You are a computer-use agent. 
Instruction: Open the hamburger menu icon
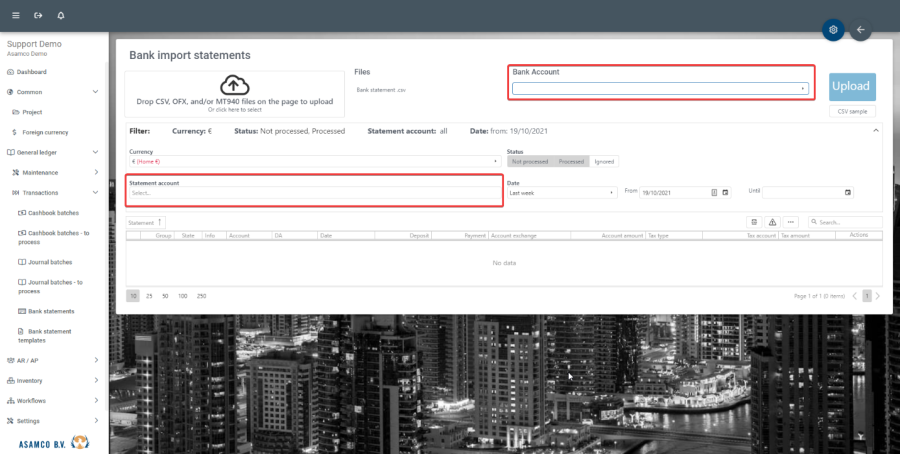pyautogui.click(x=15, y=16)
